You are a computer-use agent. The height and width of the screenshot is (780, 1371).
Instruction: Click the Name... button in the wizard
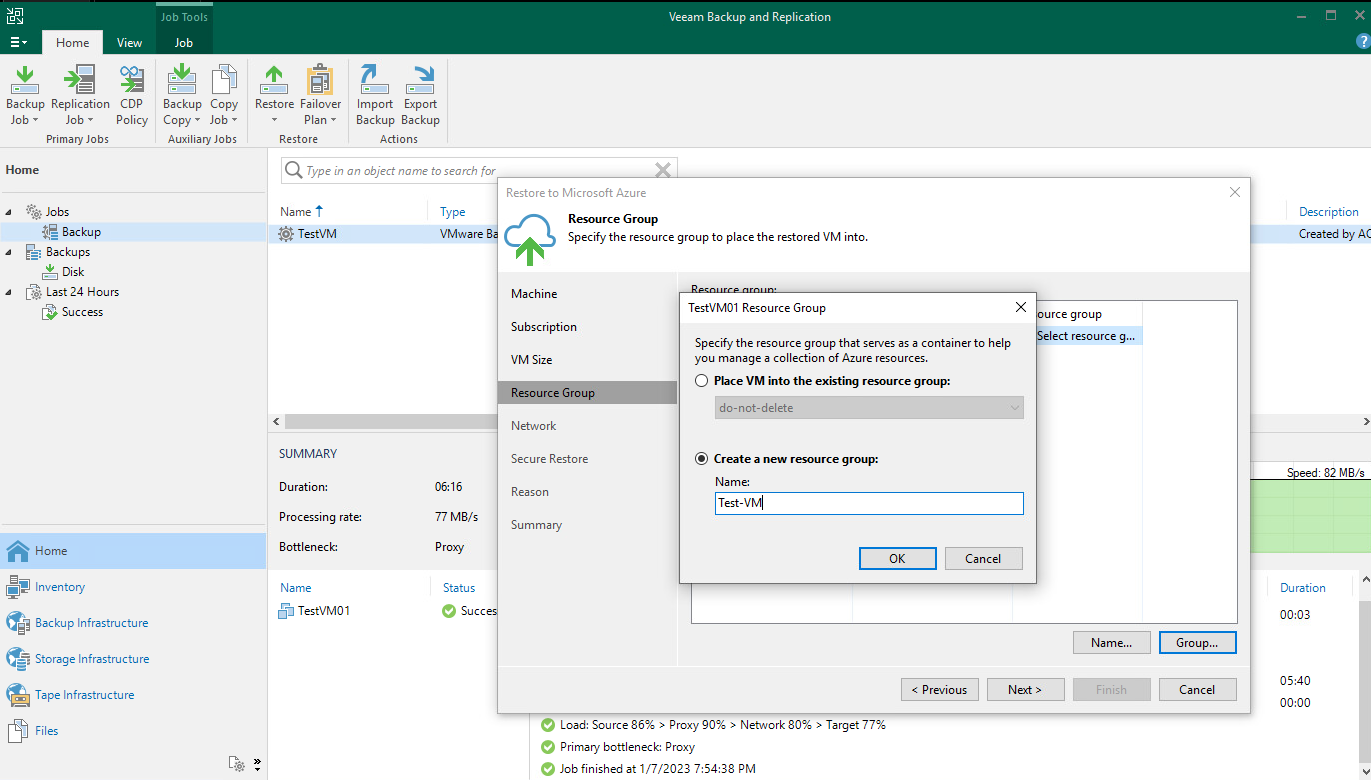click(1111, 643)
